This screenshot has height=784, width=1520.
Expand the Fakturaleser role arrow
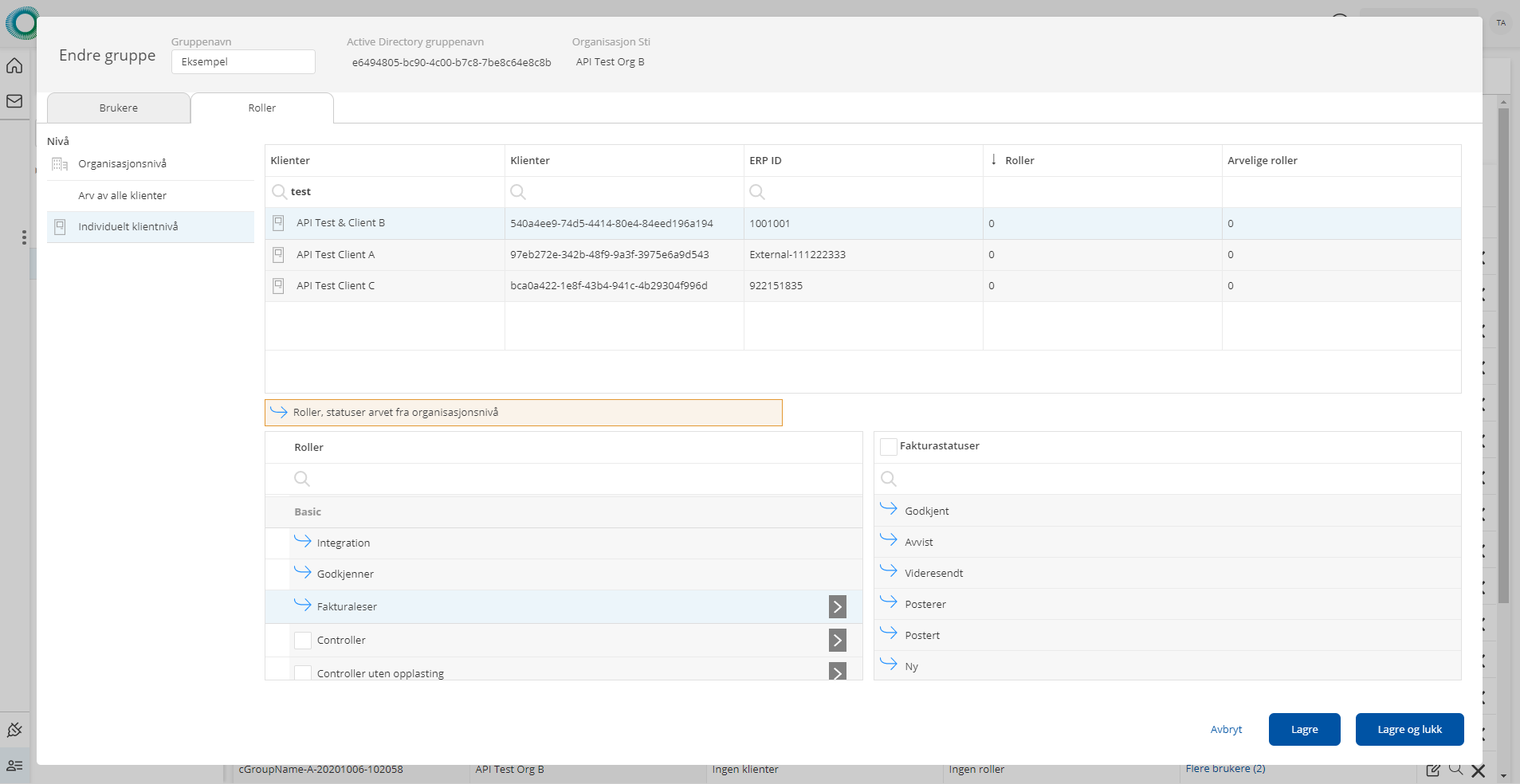[837, 607]
